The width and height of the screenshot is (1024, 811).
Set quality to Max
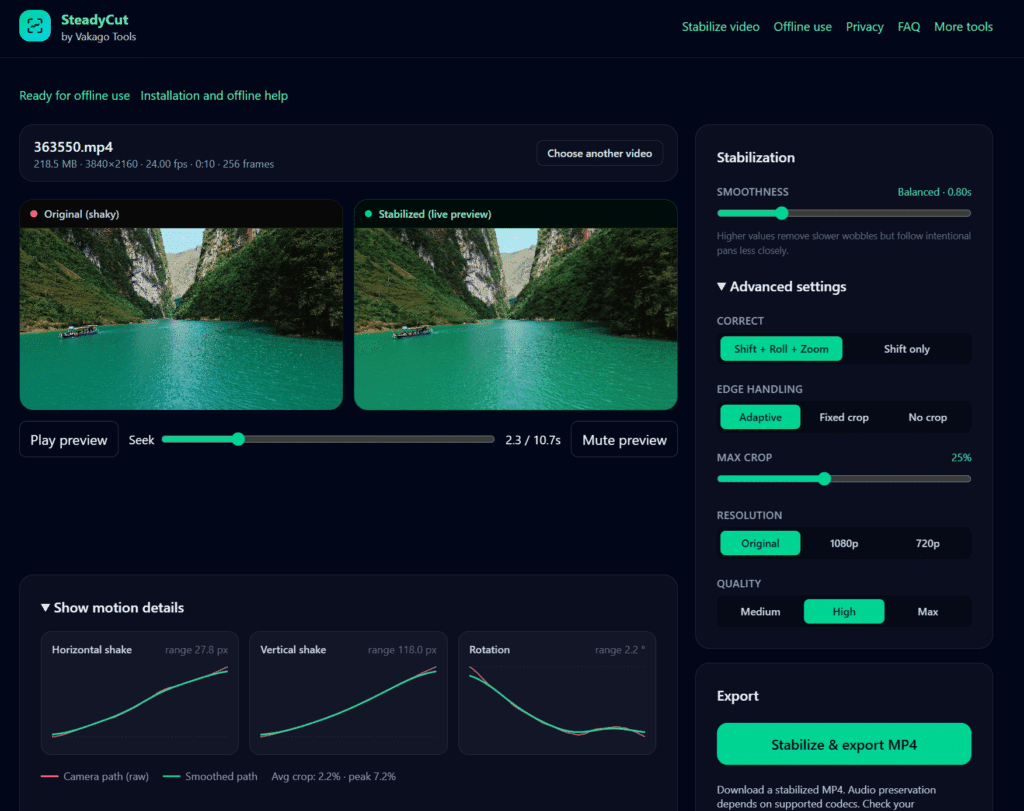click(x=927, y=612)
